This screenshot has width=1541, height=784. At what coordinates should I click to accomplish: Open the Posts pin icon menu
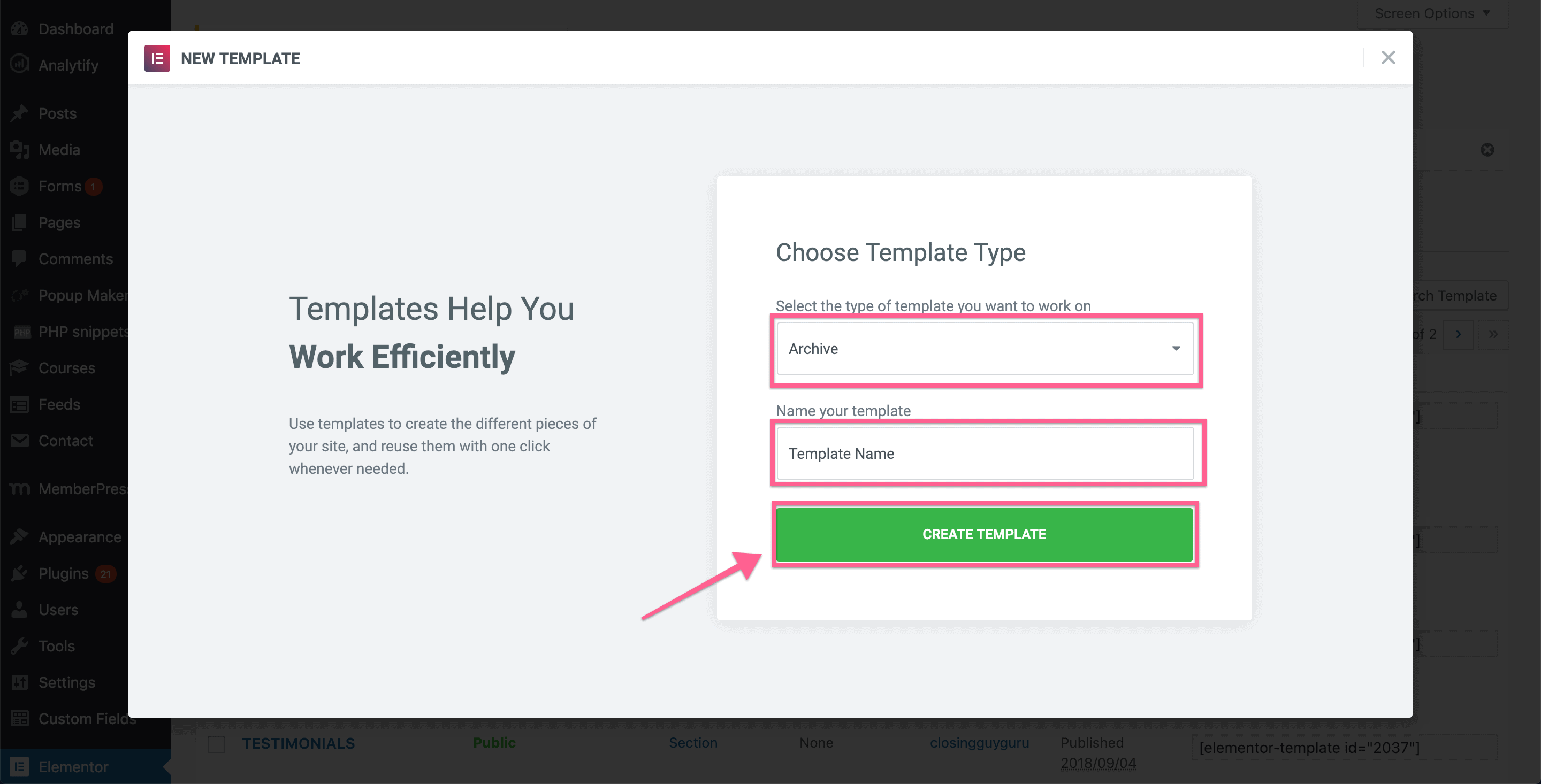pyautogui.click(x=19, y=113)
